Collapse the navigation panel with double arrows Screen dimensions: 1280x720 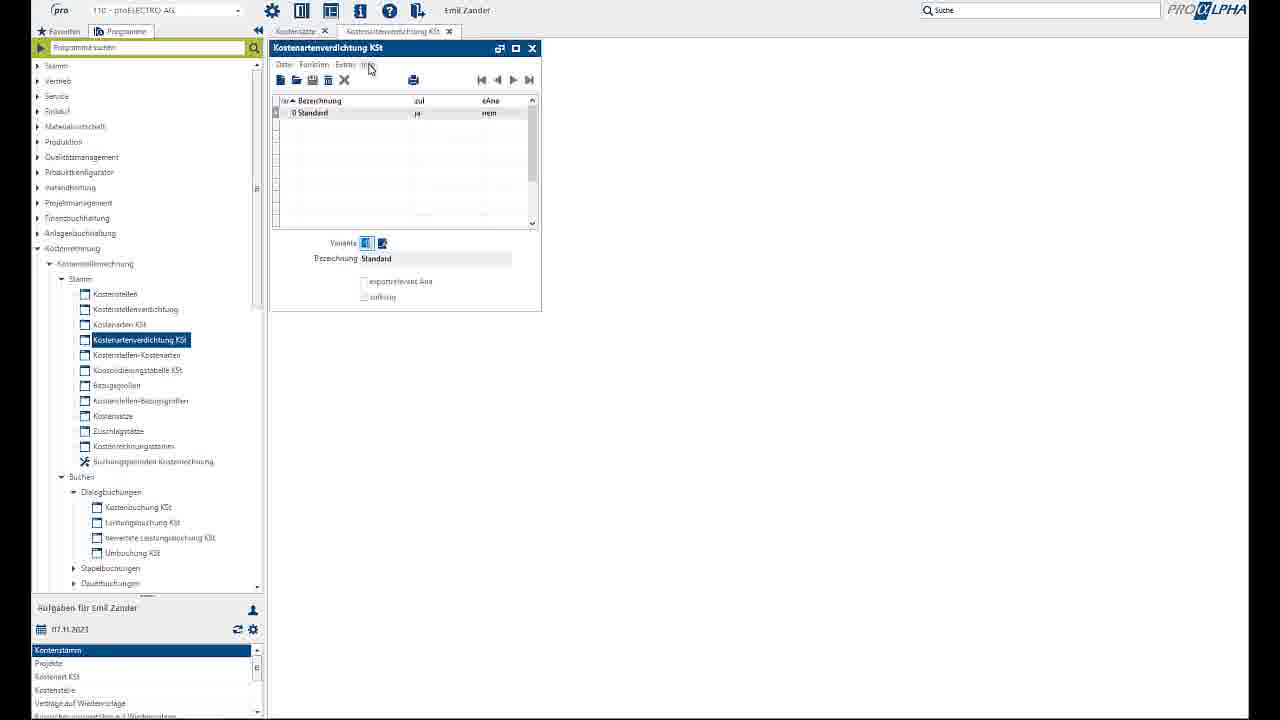[258, 31]
